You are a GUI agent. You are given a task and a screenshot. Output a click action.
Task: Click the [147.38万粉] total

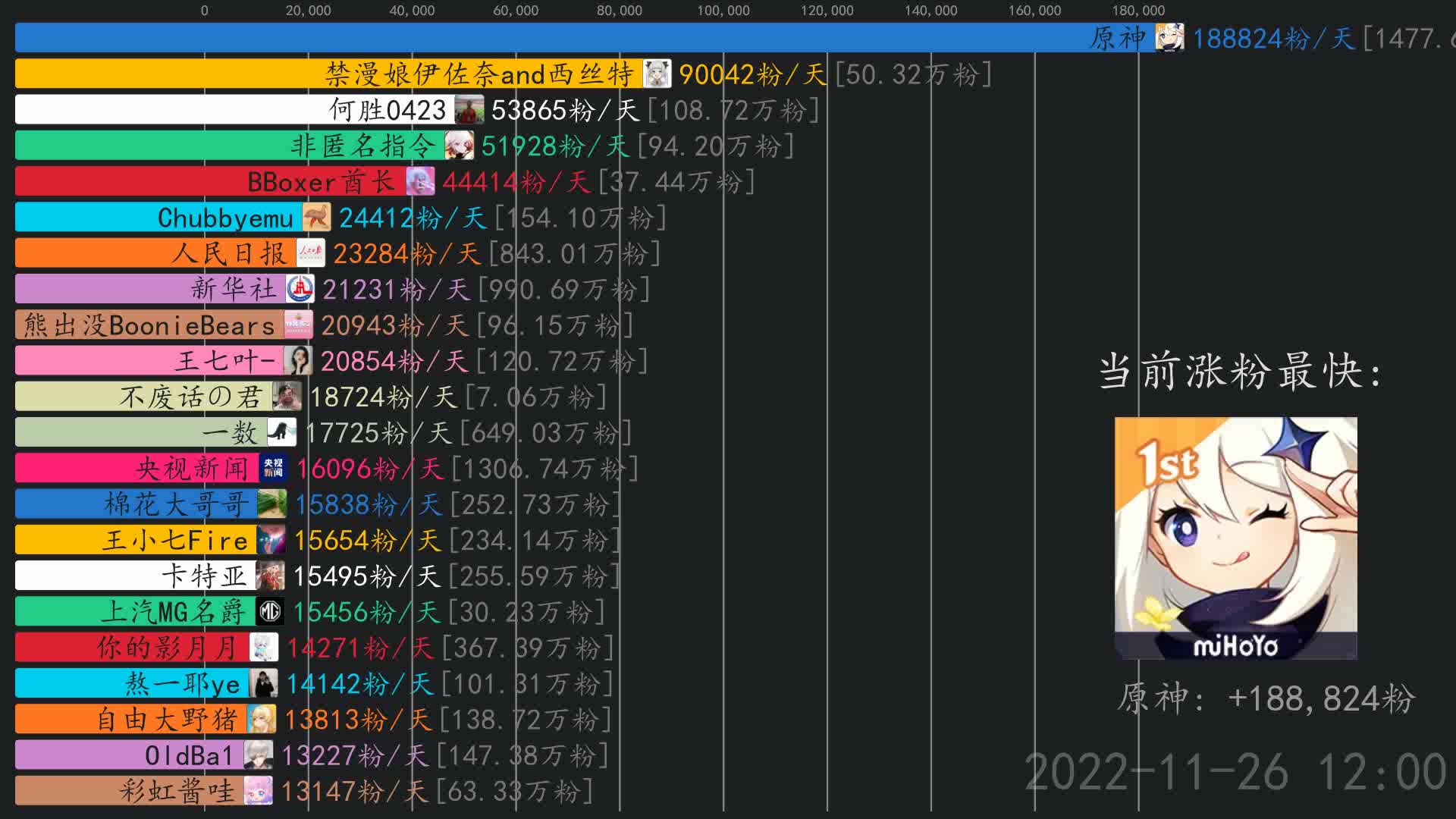tap(523, 755)
